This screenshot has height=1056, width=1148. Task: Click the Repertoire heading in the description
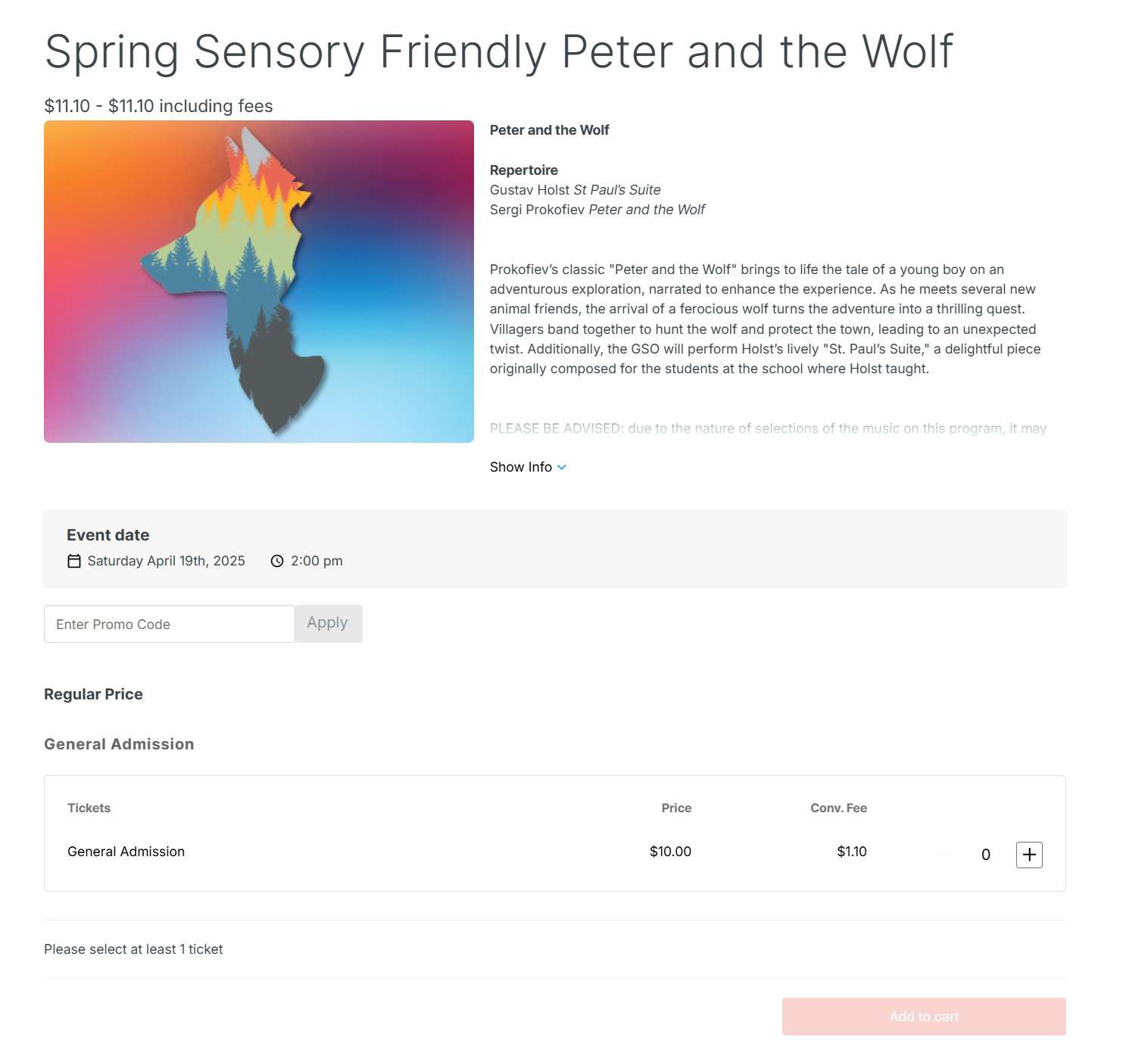(523, 170)
